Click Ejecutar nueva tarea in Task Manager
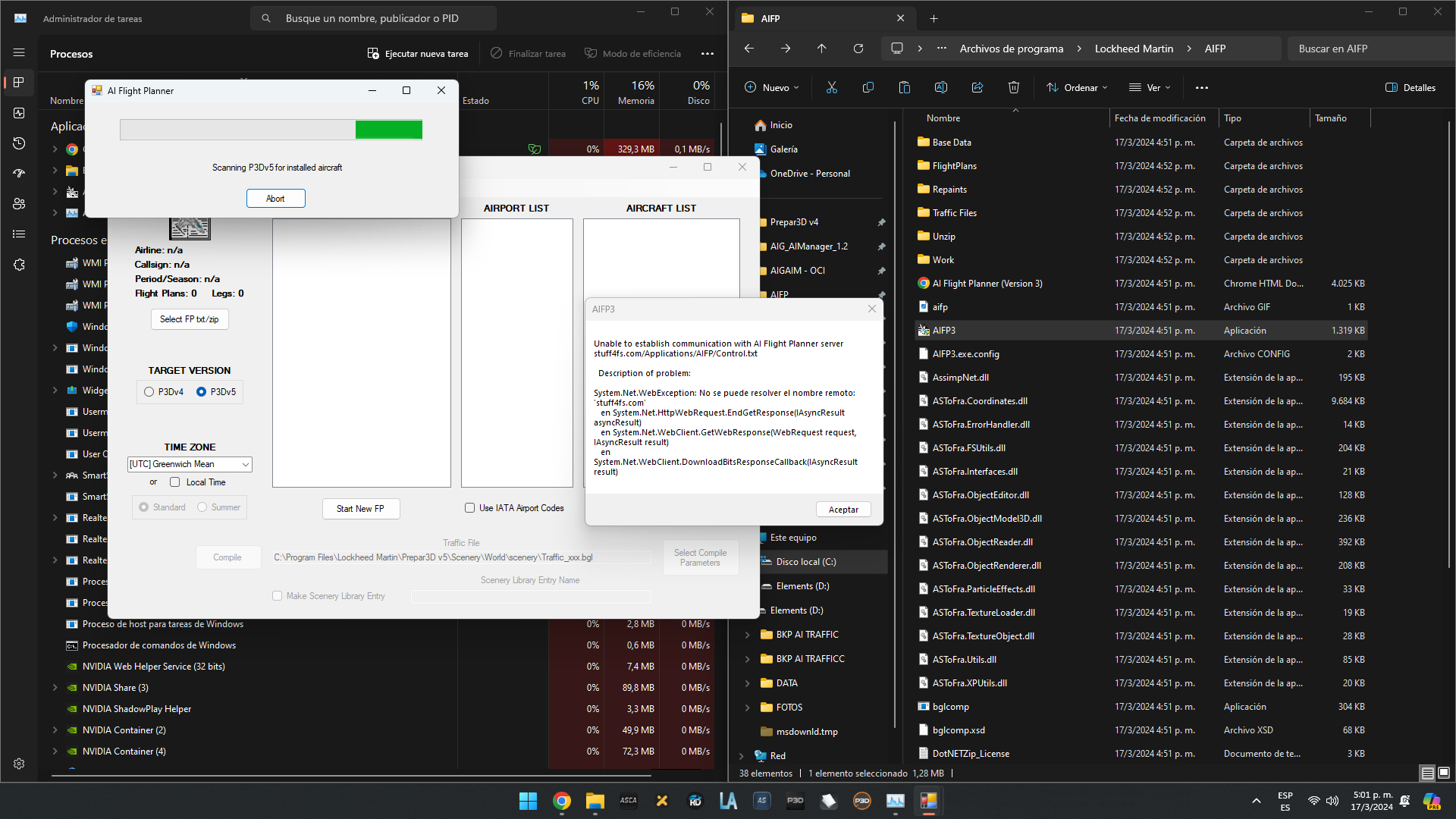Screen dimensions: 1456x819 coord(418,54)
